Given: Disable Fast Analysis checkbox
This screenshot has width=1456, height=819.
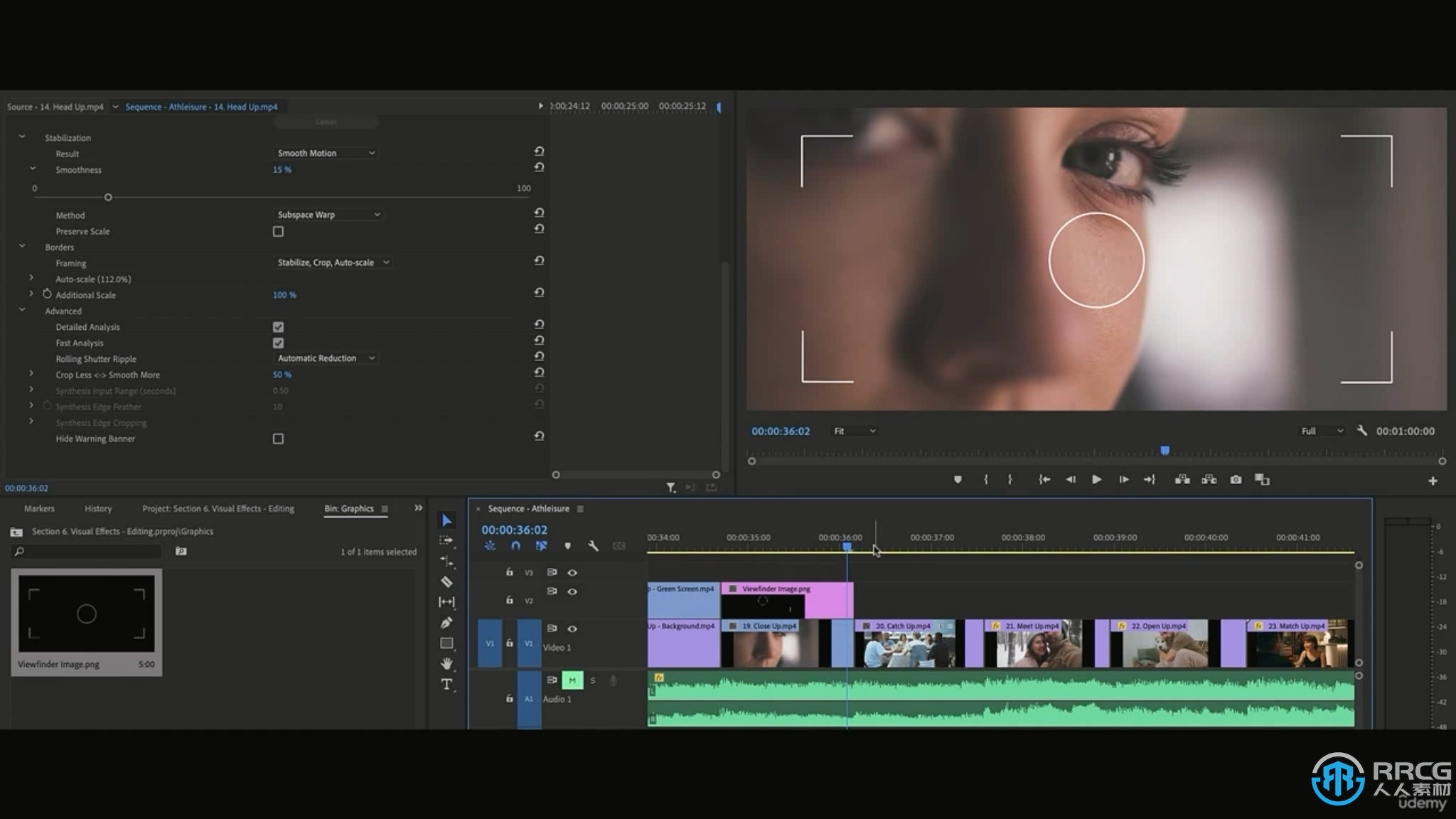Looking at the screenshot, I should pos(278,343).
